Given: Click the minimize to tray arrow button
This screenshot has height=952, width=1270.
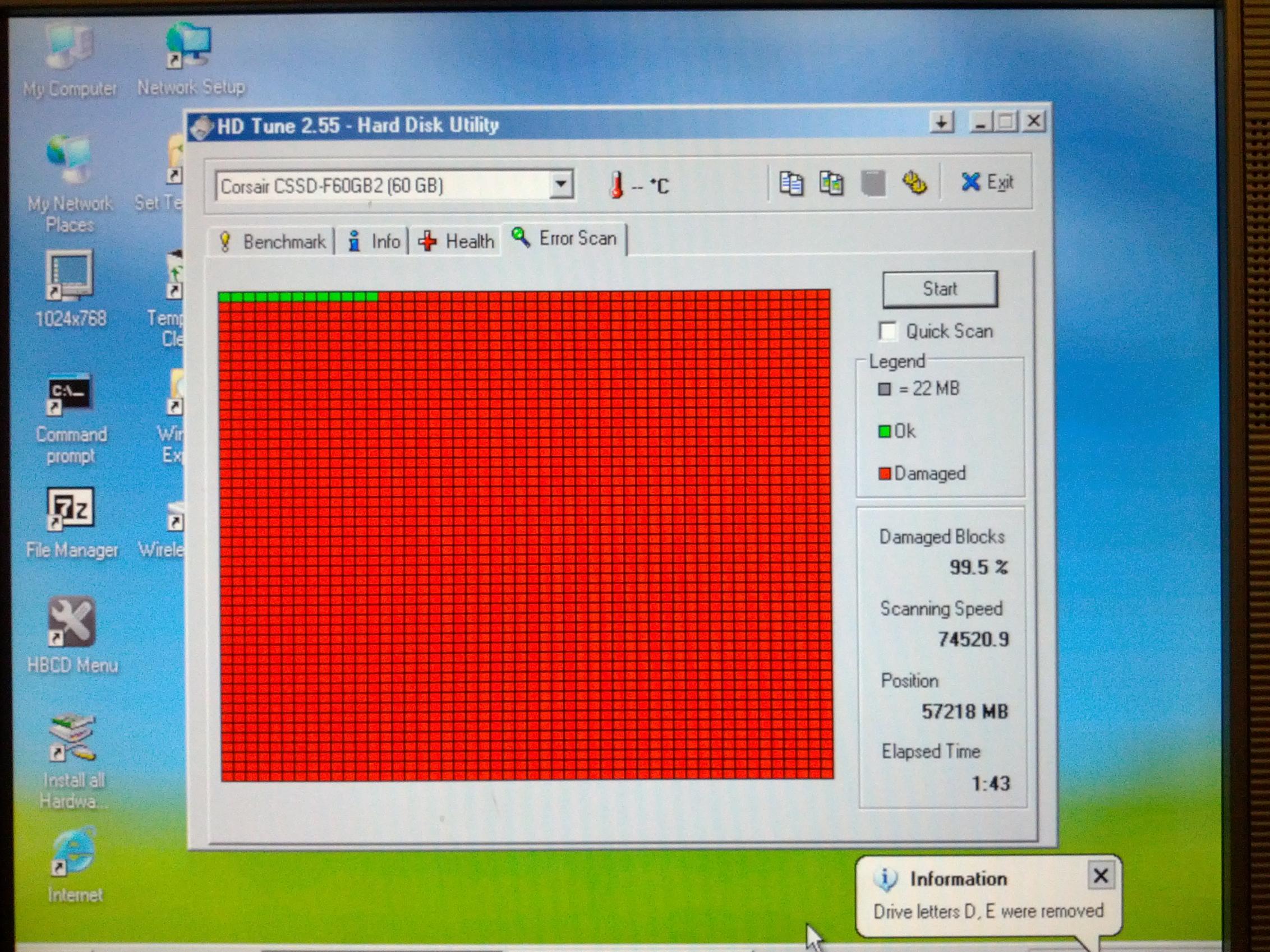Looking at the screenshot, I should (942, 122).
